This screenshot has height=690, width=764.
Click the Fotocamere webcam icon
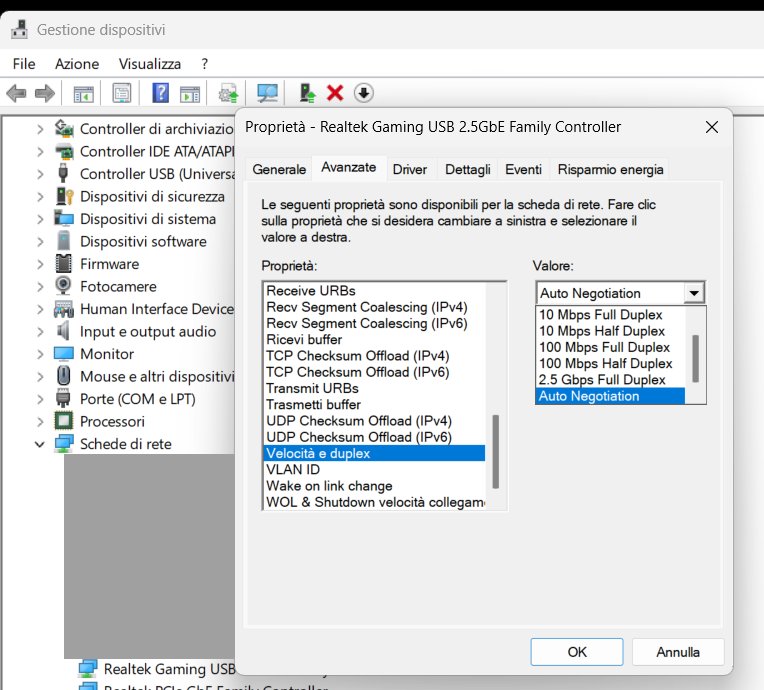click(63, 286)
